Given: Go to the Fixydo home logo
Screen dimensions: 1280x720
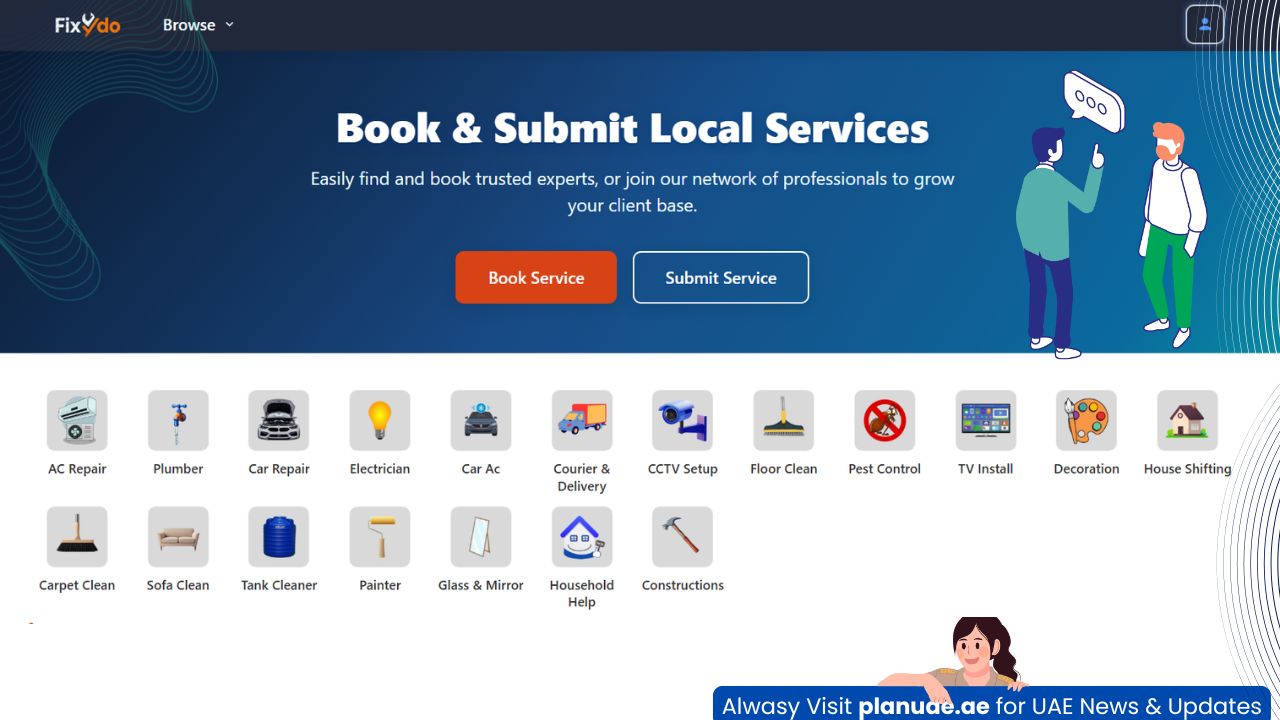Looking at the screenshot, I should pos(88,25).
